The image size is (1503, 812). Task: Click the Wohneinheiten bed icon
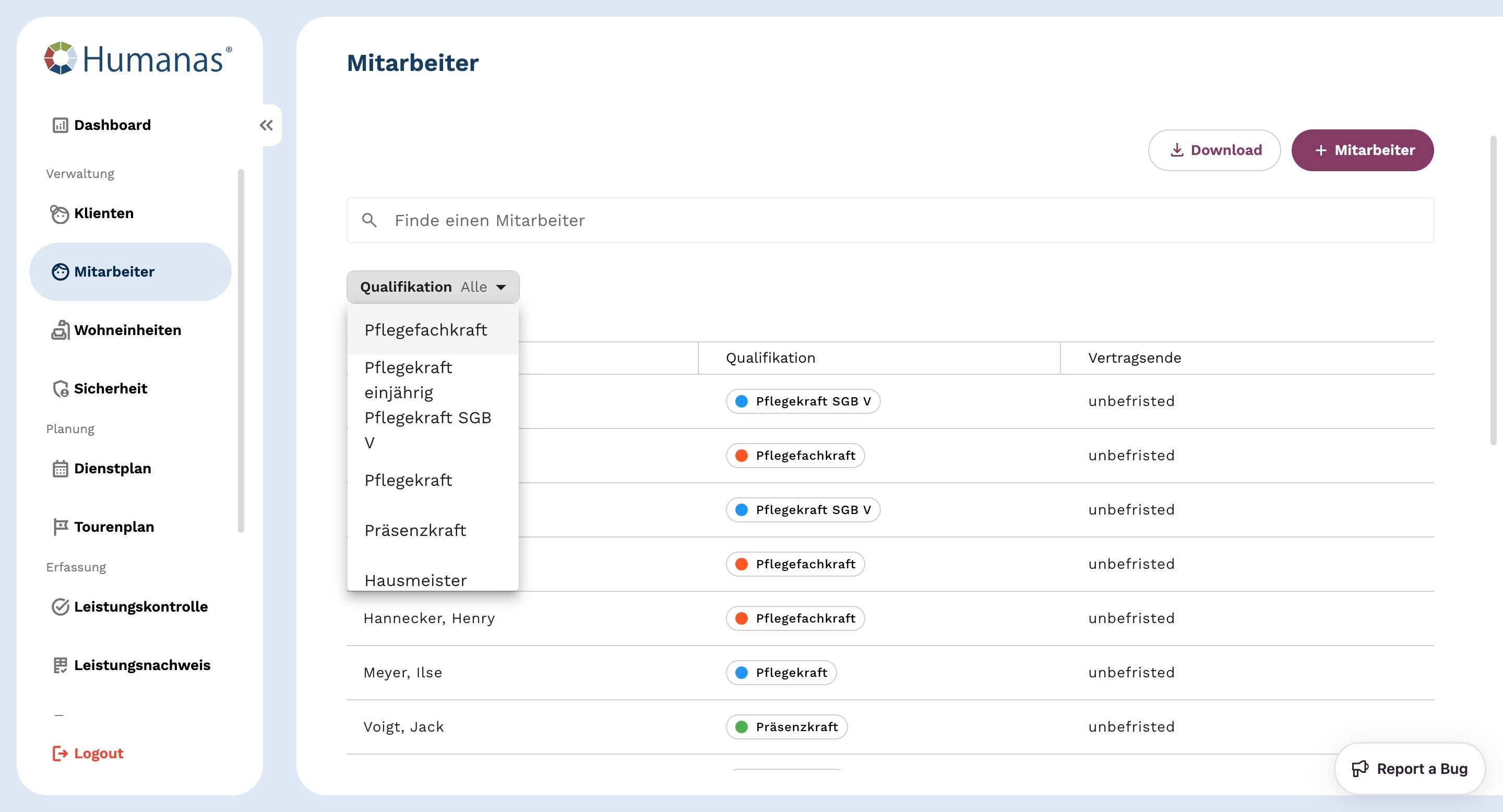point(60,330)
